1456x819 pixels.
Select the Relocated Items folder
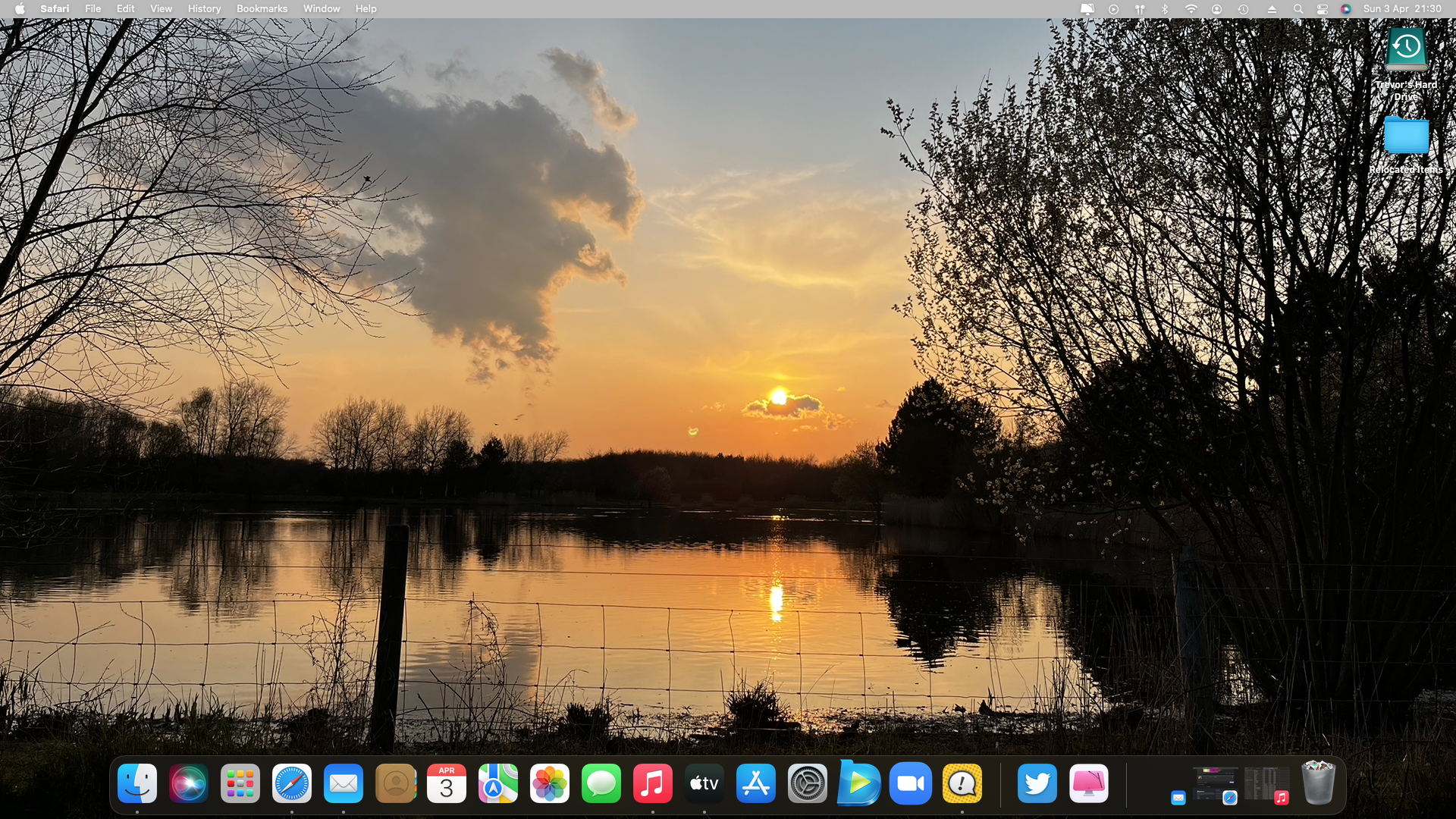pyautogui.click(x=1406, y=137)
